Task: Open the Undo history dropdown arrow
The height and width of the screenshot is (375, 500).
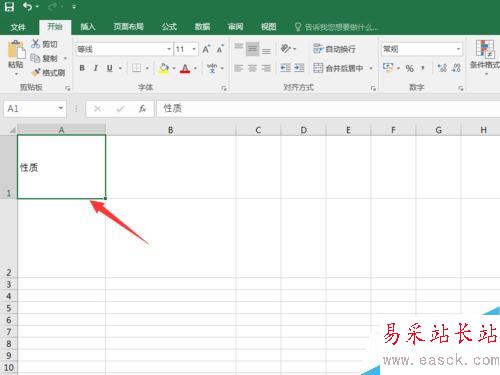Action: pos(37,7)
